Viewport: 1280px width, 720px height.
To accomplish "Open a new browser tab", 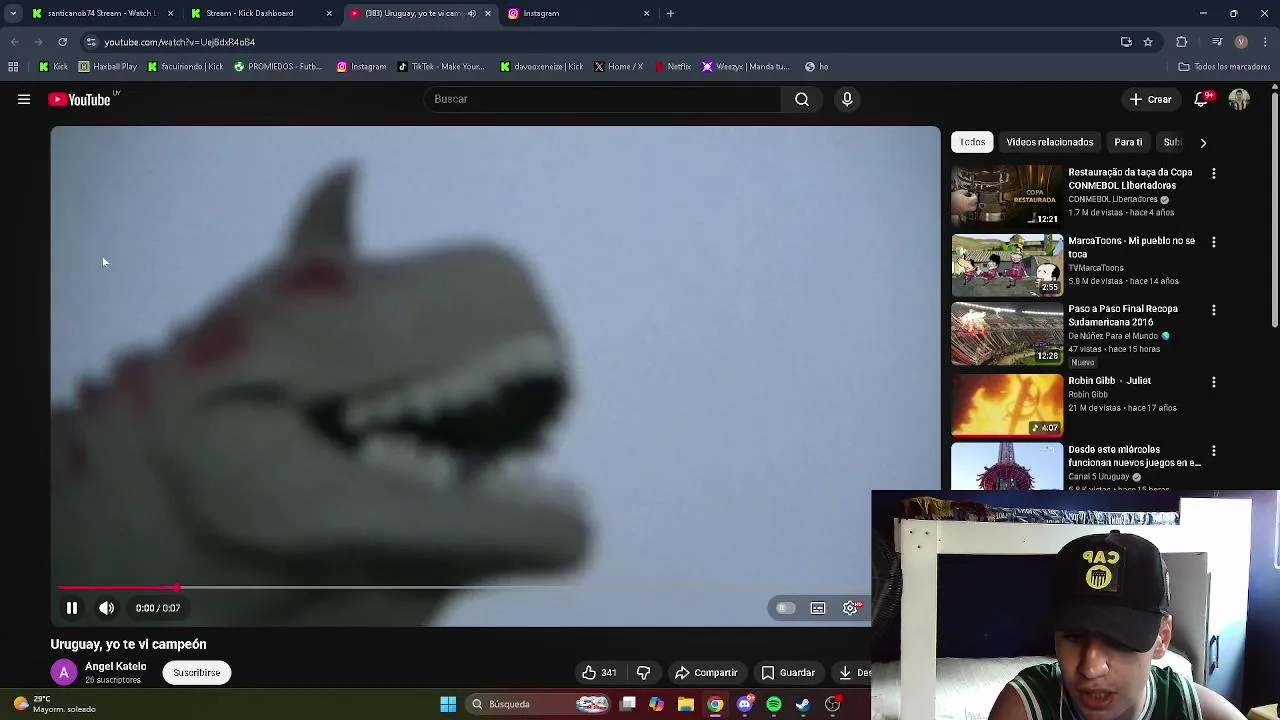I will [671, 13].
